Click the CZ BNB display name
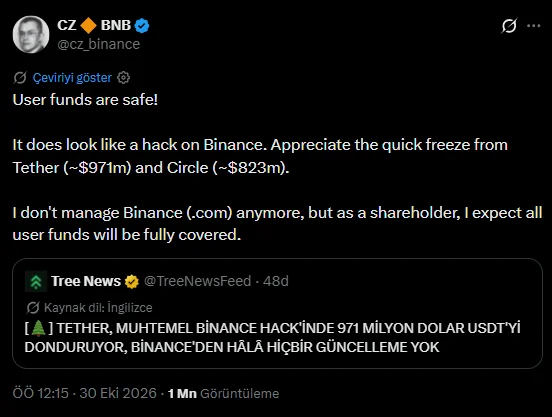Viewport: 552px width, 417px height. pos(94,25)
